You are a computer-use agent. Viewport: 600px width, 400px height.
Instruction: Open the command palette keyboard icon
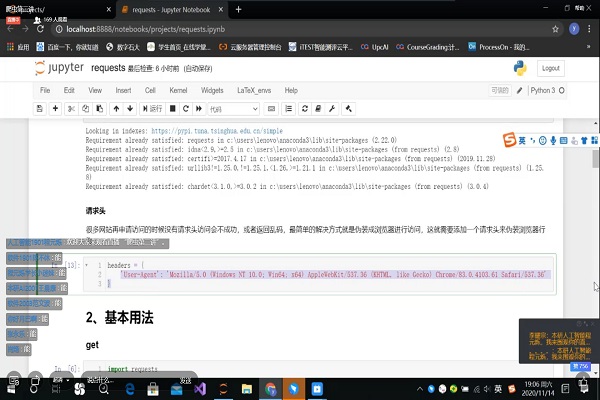[271, 108]
